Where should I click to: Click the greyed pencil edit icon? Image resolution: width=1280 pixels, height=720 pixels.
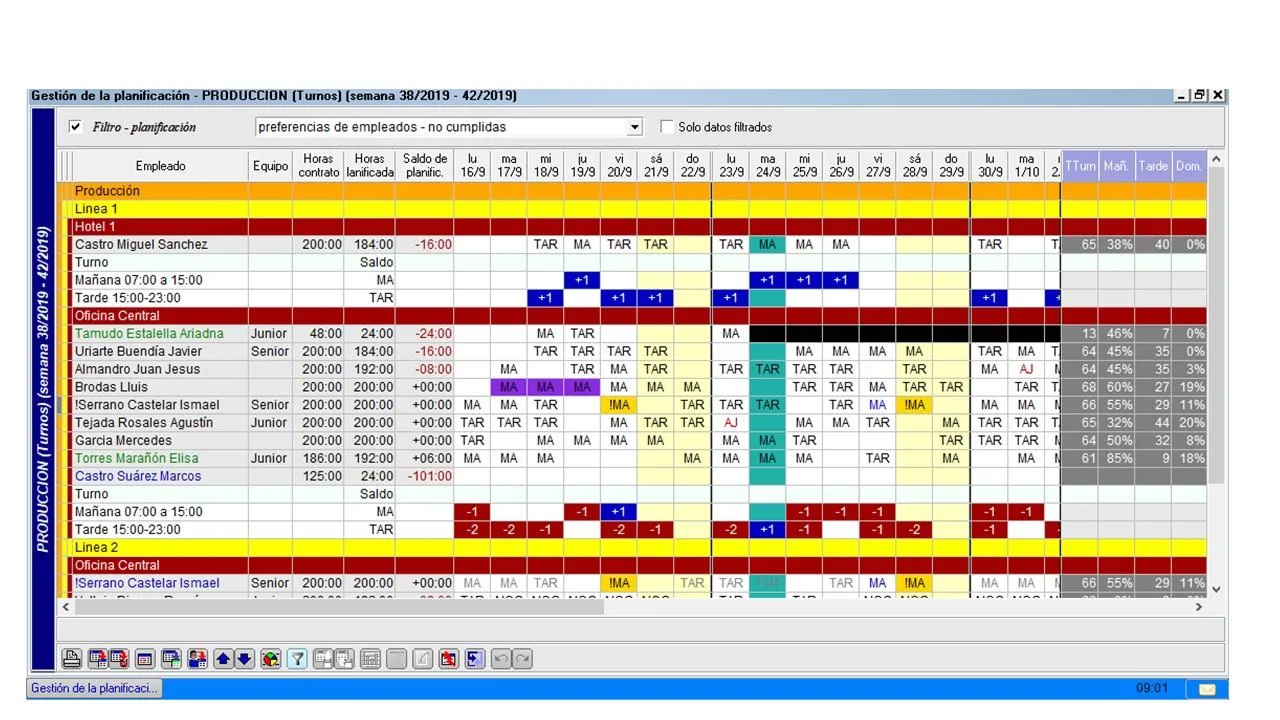pos(422,659)
